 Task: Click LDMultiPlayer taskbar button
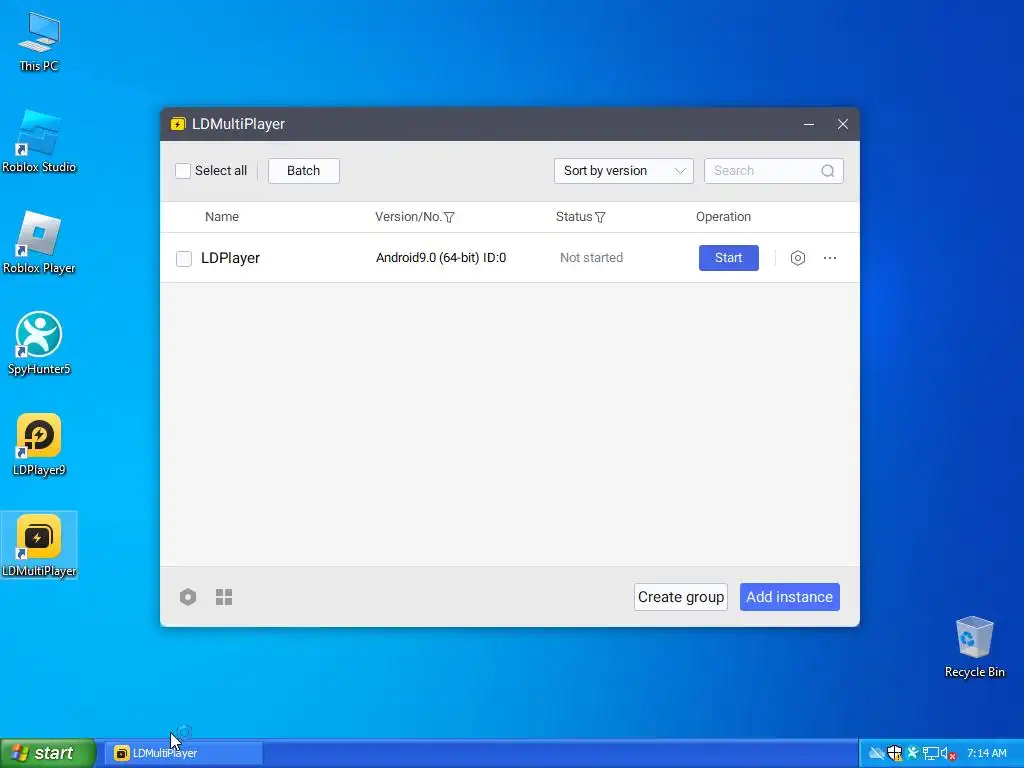pyautogui.click(x=184, y=754)
